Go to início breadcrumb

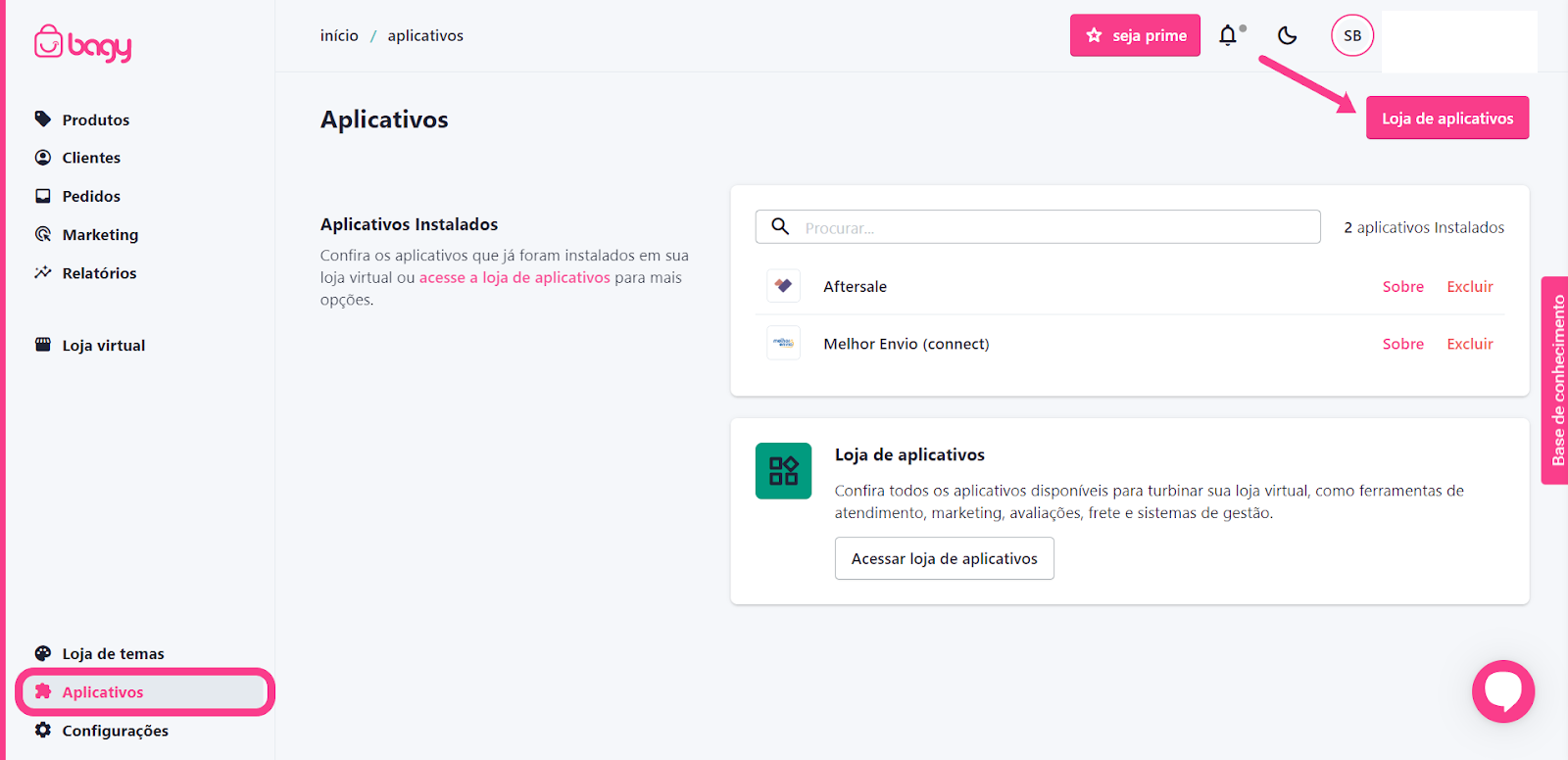coord(339,35)
